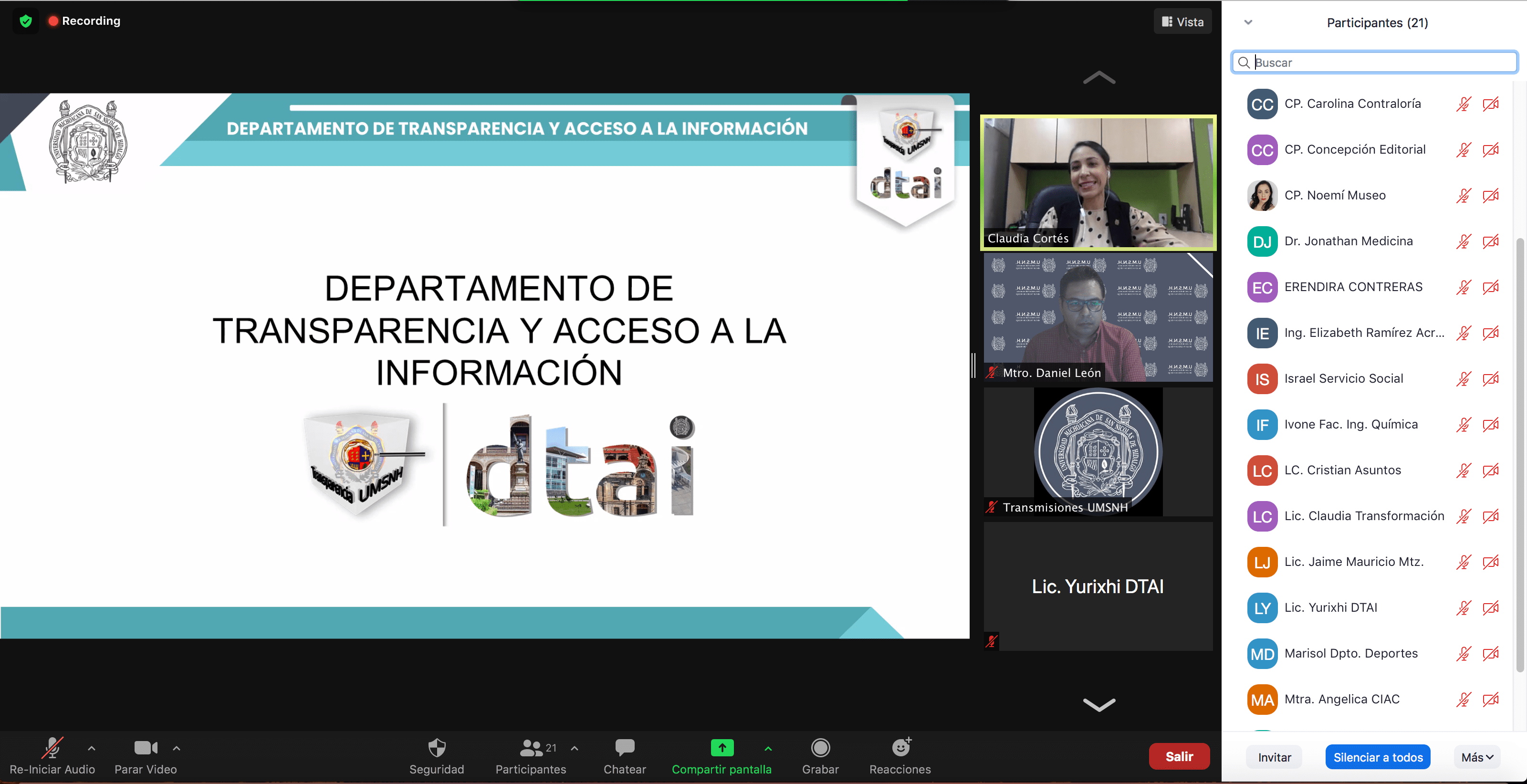Leave the meeting with Salir button

coord(1179,757)
